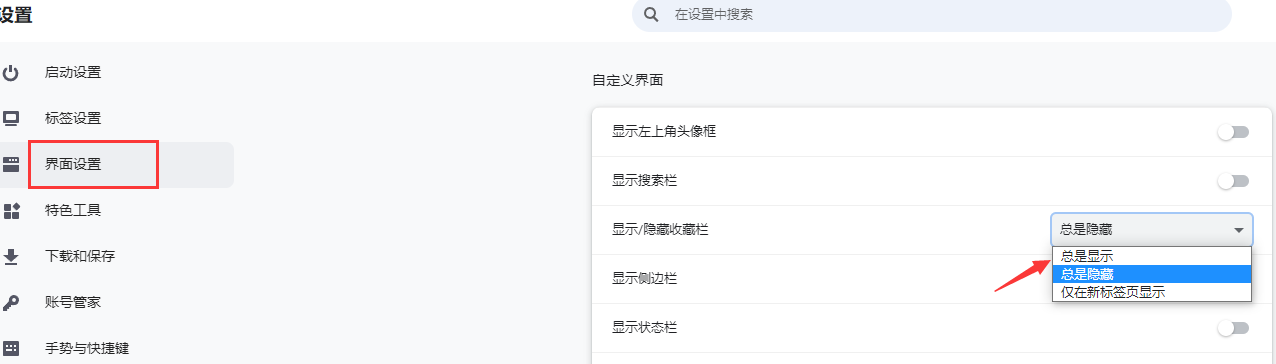Click the key icon for 账号管家
This screenshot has width=1276, height=364.
click(11, 303)
